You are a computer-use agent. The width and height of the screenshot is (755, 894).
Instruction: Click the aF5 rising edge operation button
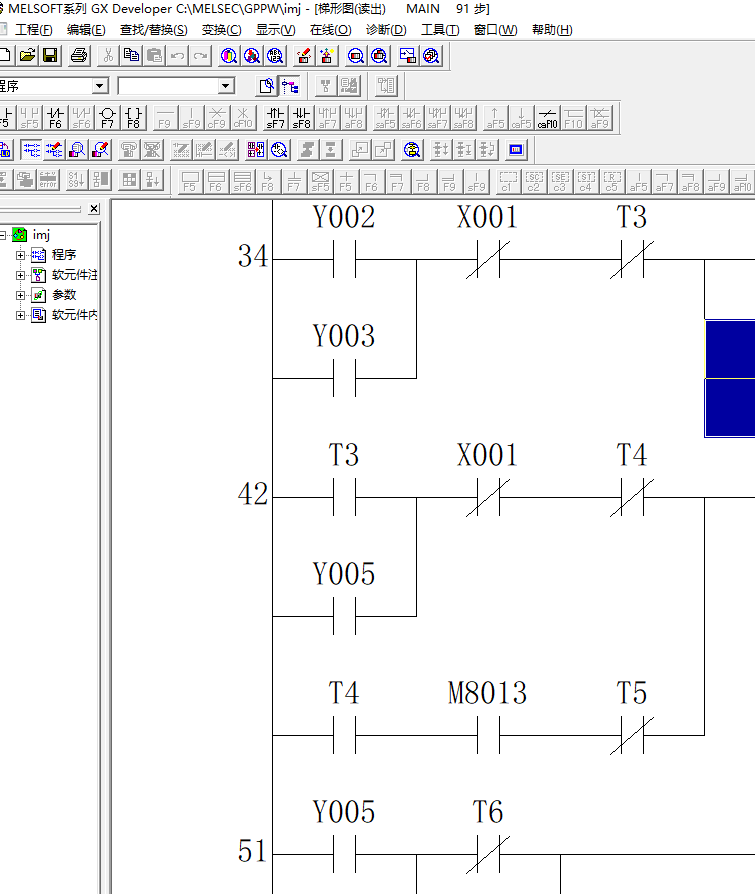(x=495, y=117)
